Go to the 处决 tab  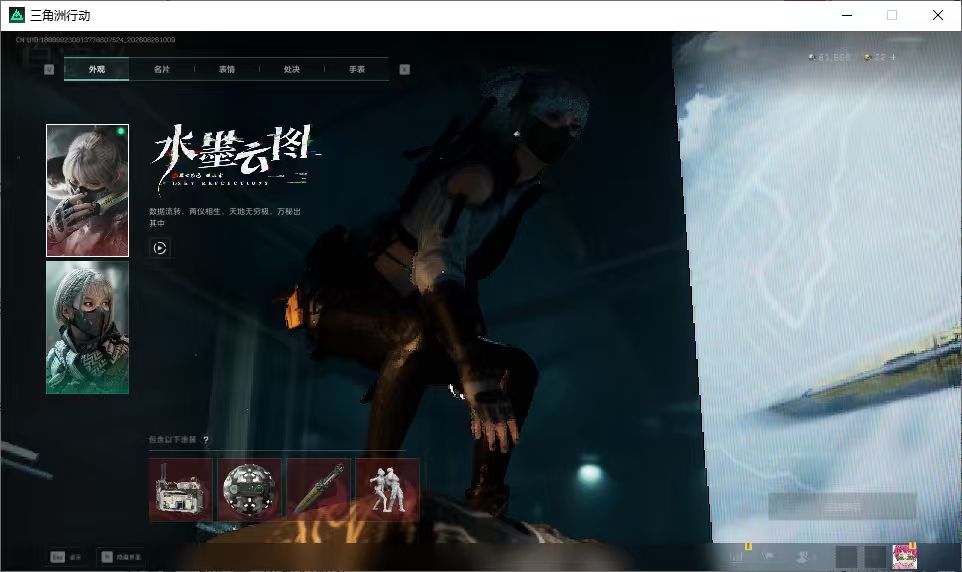click(292, 69)
